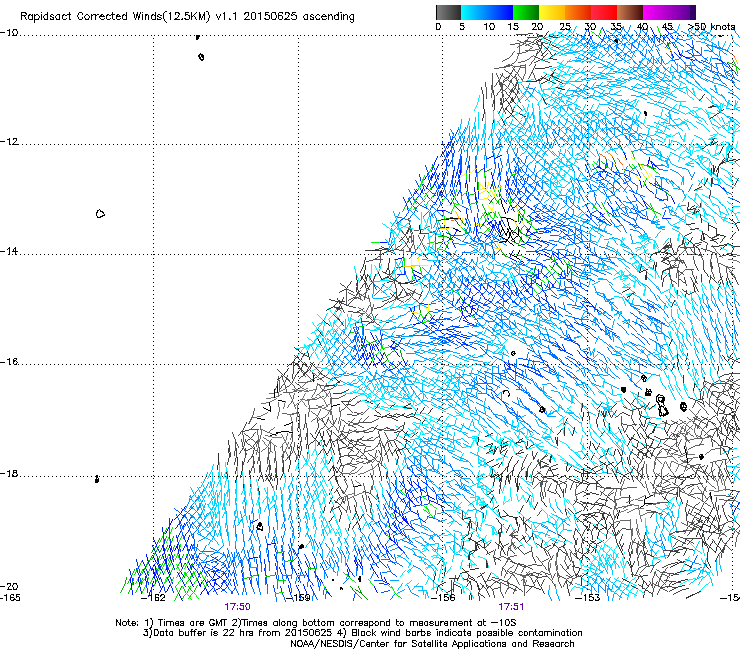Click the '-153' longitude axis label
740x650 pixels.
[x=588, y=598]
